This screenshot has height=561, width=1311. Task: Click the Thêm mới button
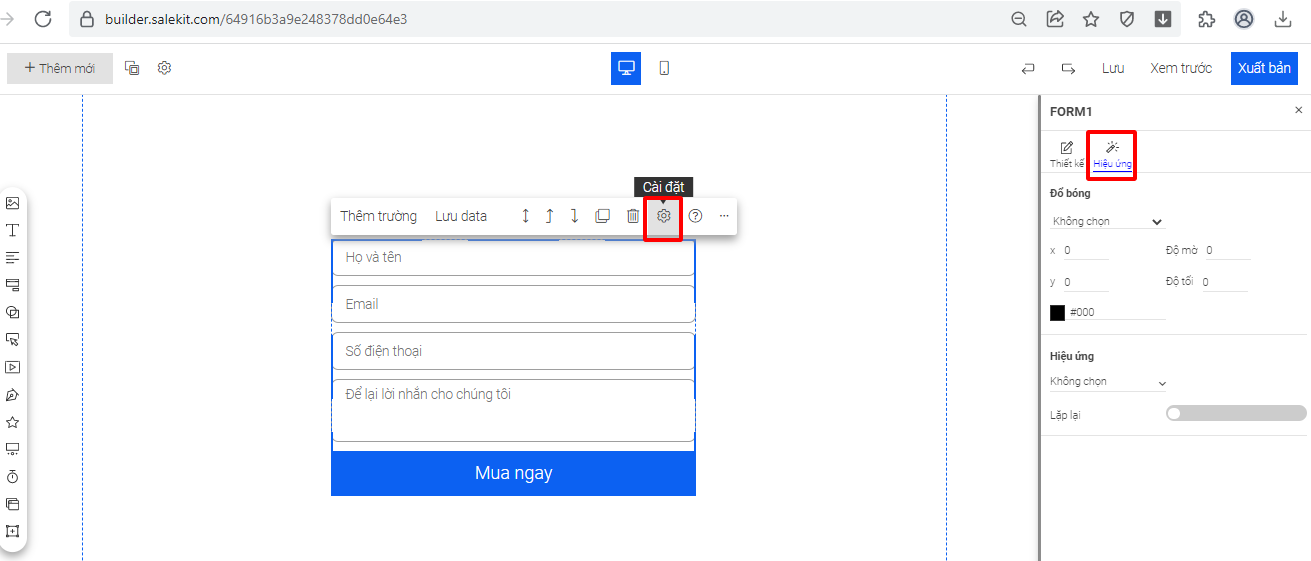(x=59, y=68)
